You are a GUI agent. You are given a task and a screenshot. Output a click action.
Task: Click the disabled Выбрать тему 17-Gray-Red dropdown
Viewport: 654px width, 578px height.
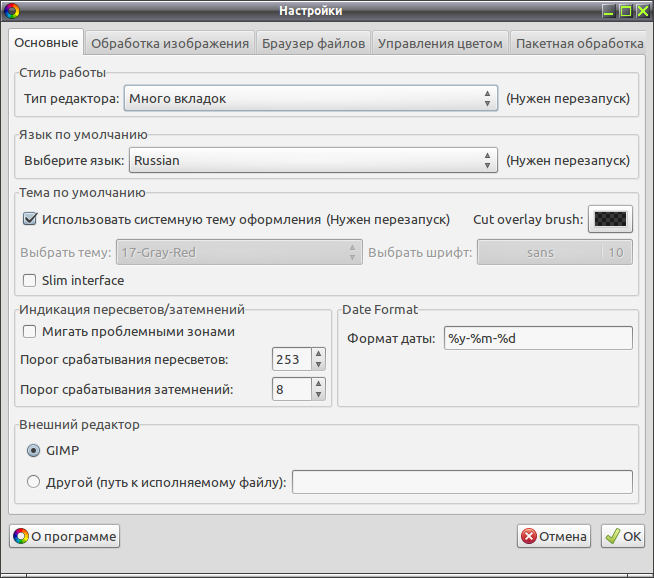[239, 252]
